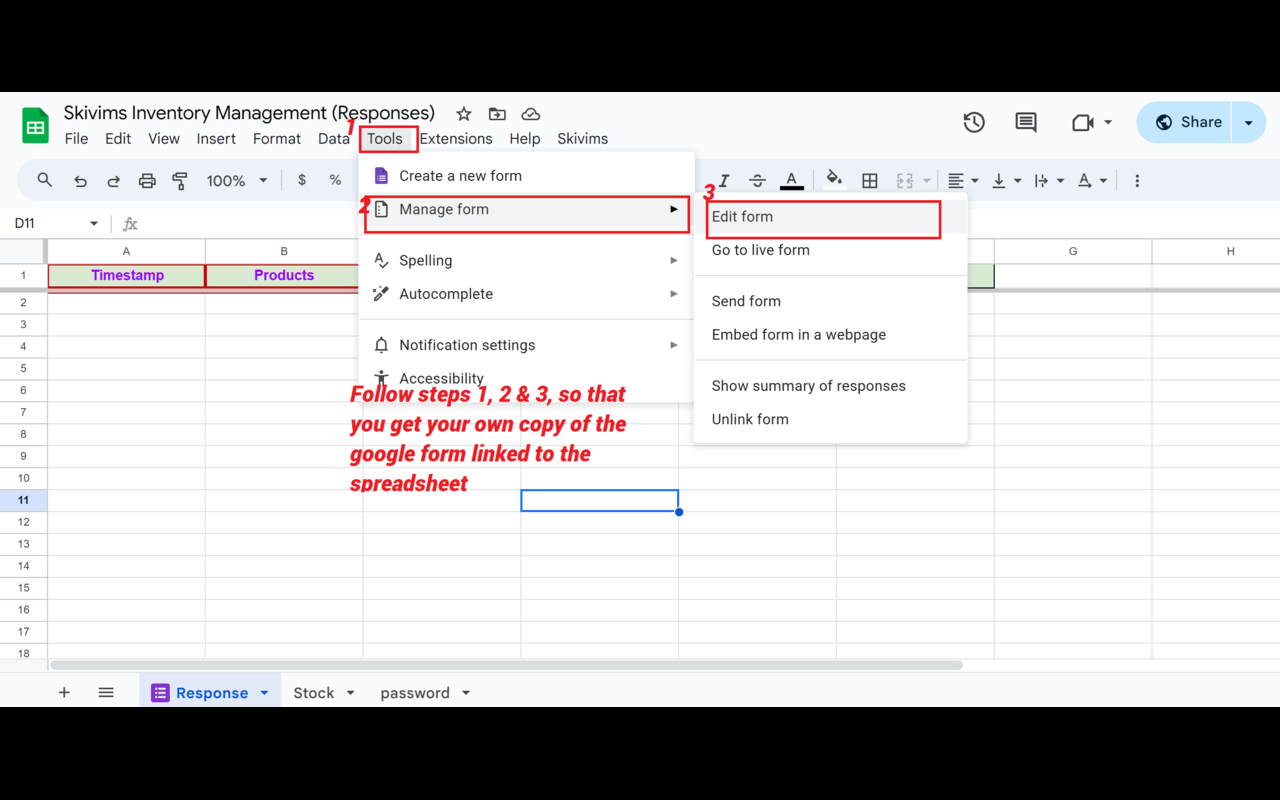Open the fill color paint bucket
The width and height of the screenshot is (1280, 800).
pyautogui.click(x=834, y=181)
